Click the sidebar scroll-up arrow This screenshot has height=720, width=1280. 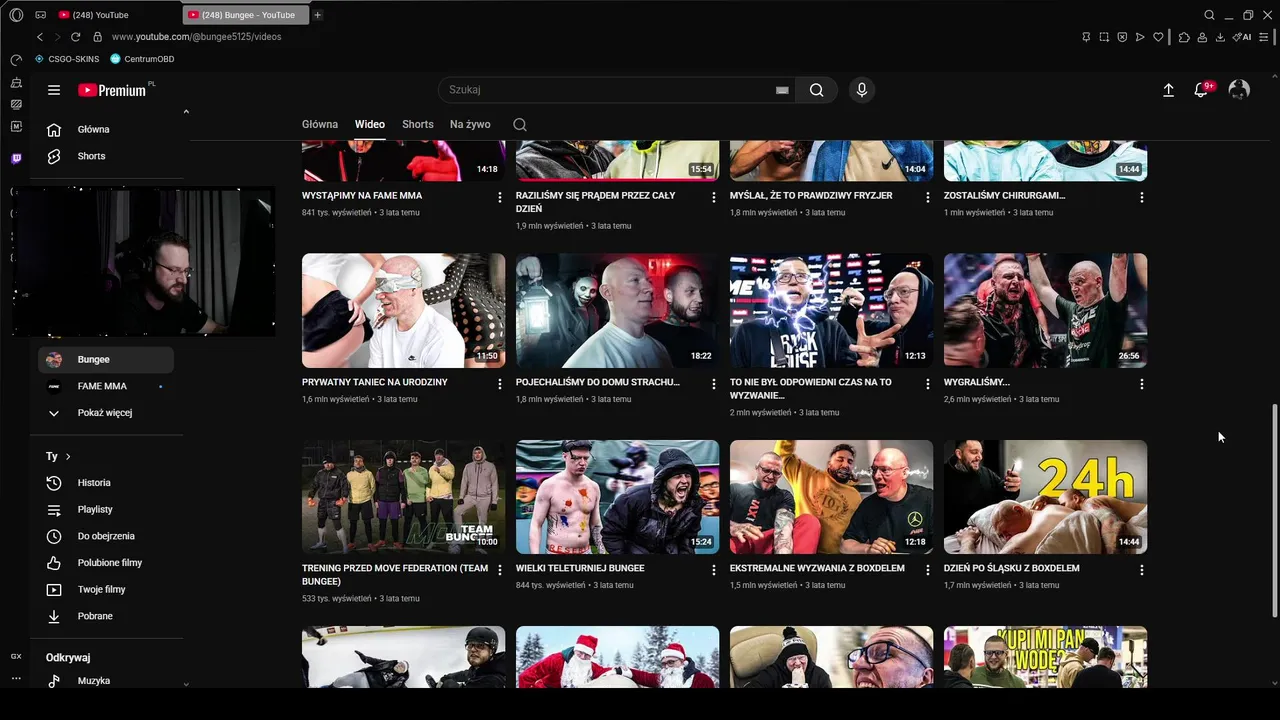point(186,111)
